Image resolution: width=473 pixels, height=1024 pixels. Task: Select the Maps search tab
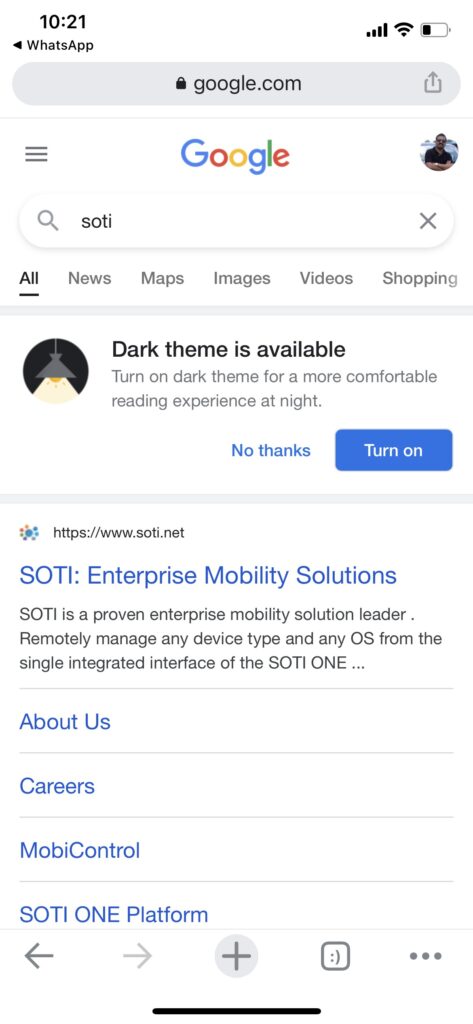pyautogui.click(x=162, y=278)
